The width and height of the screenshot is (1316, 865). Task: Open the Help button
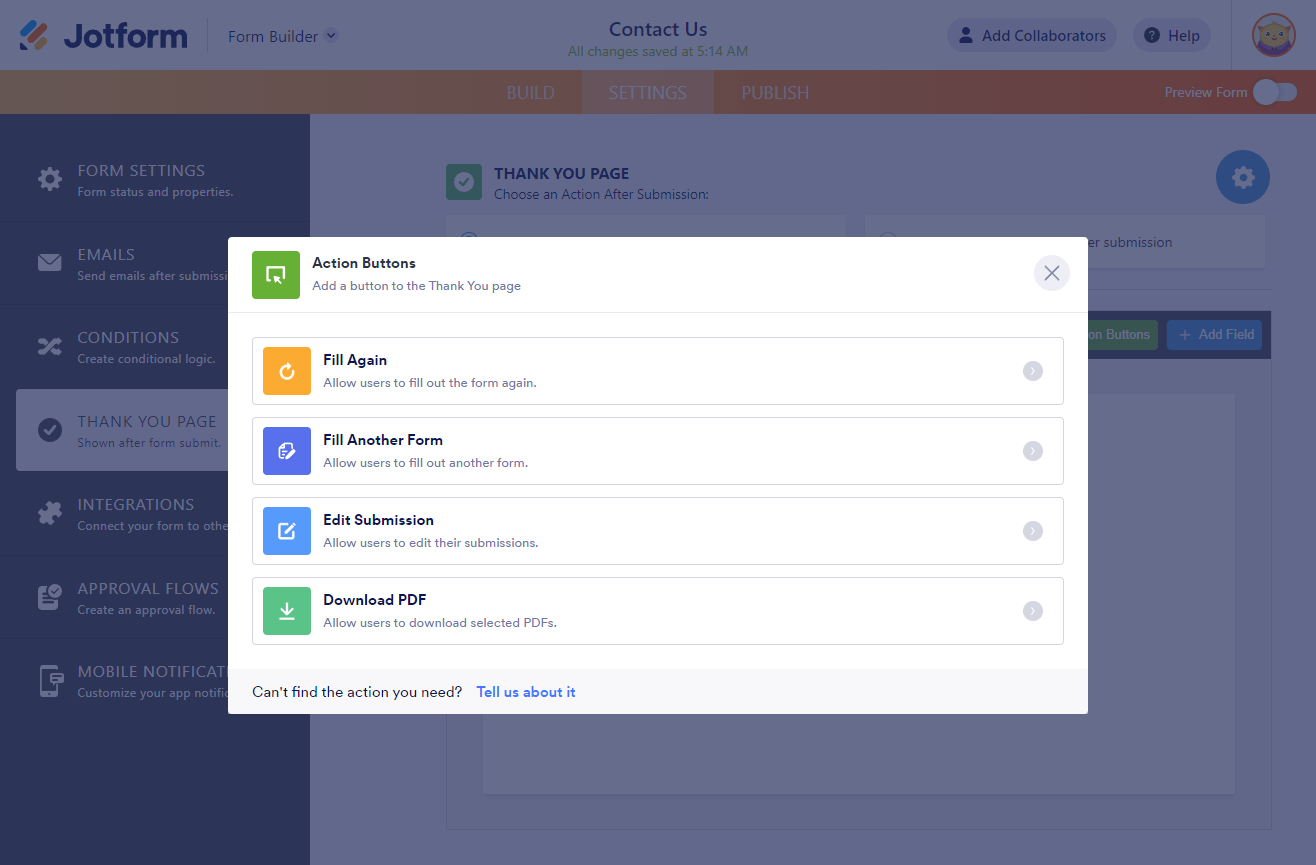[1172, 35]
